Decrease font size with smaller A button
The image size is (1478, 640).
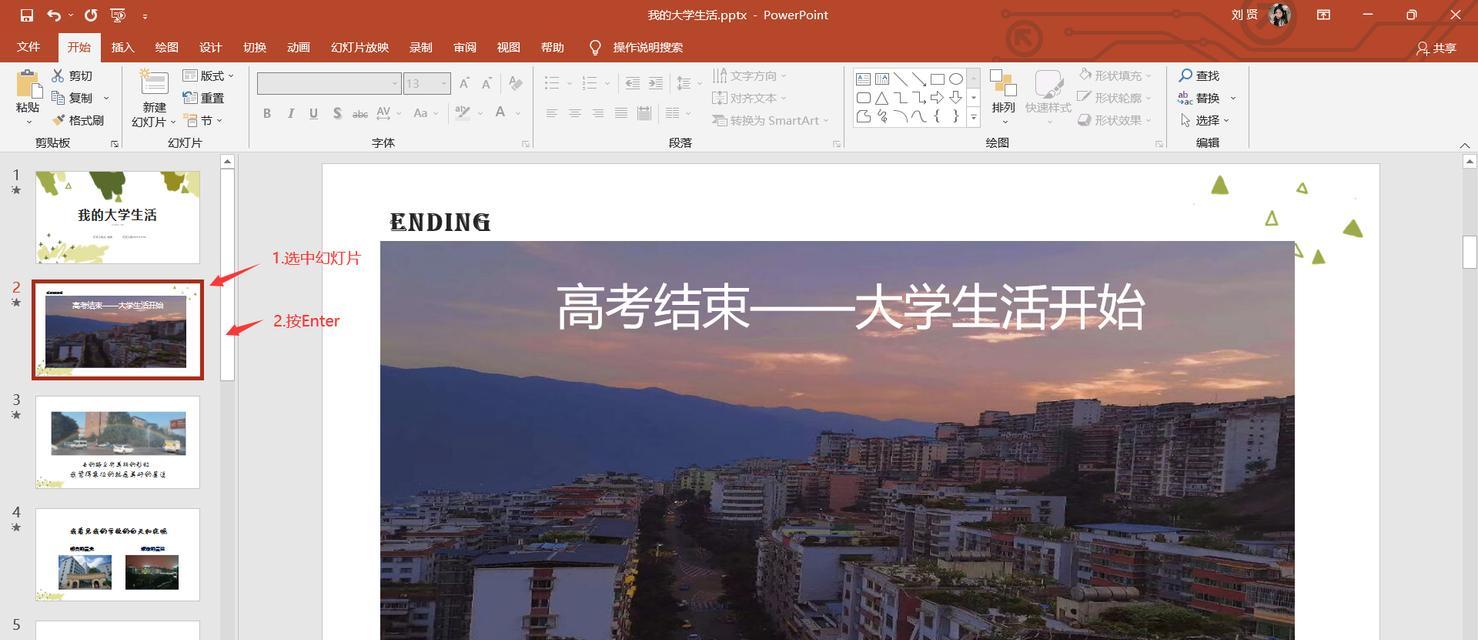point(487,84)
